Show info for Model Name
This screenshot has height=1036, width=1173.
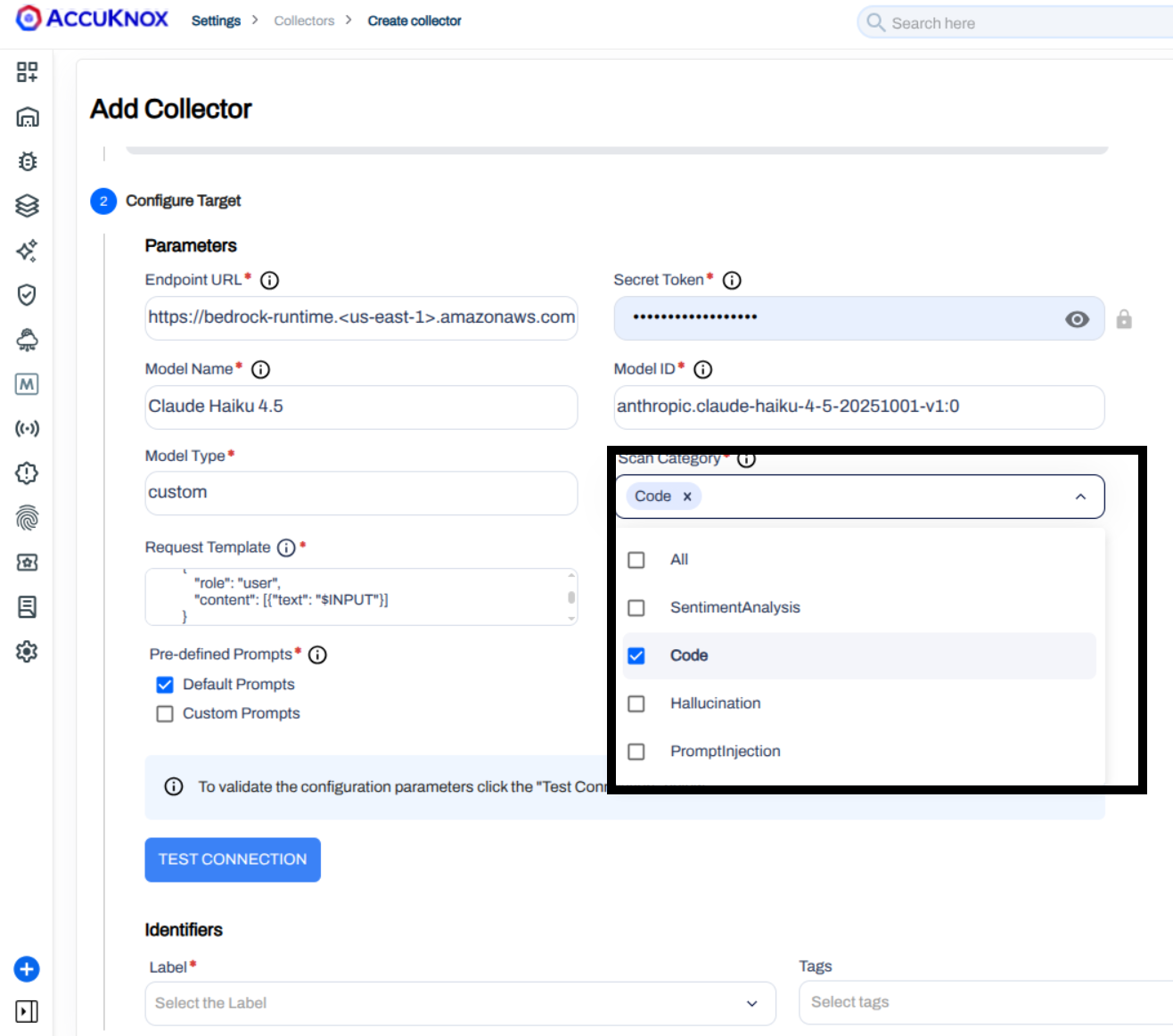click(x=260, y=370)
